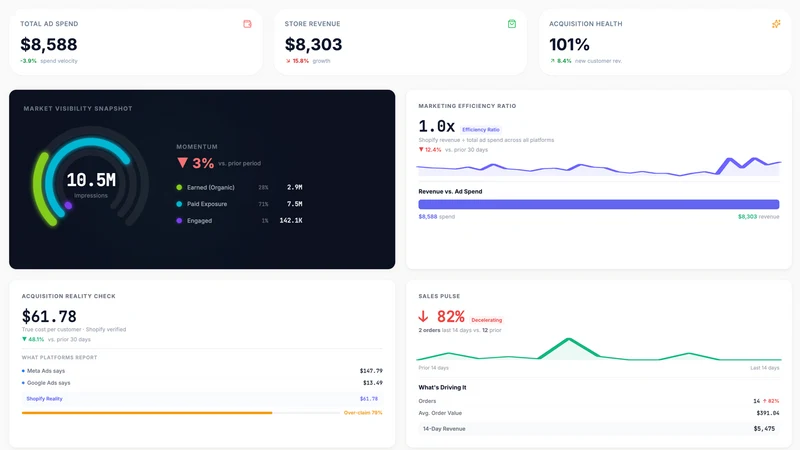This screenshot has height=450, width=800.
Task: Click the What Platforms Report subheading
Action: pos(59,358)
